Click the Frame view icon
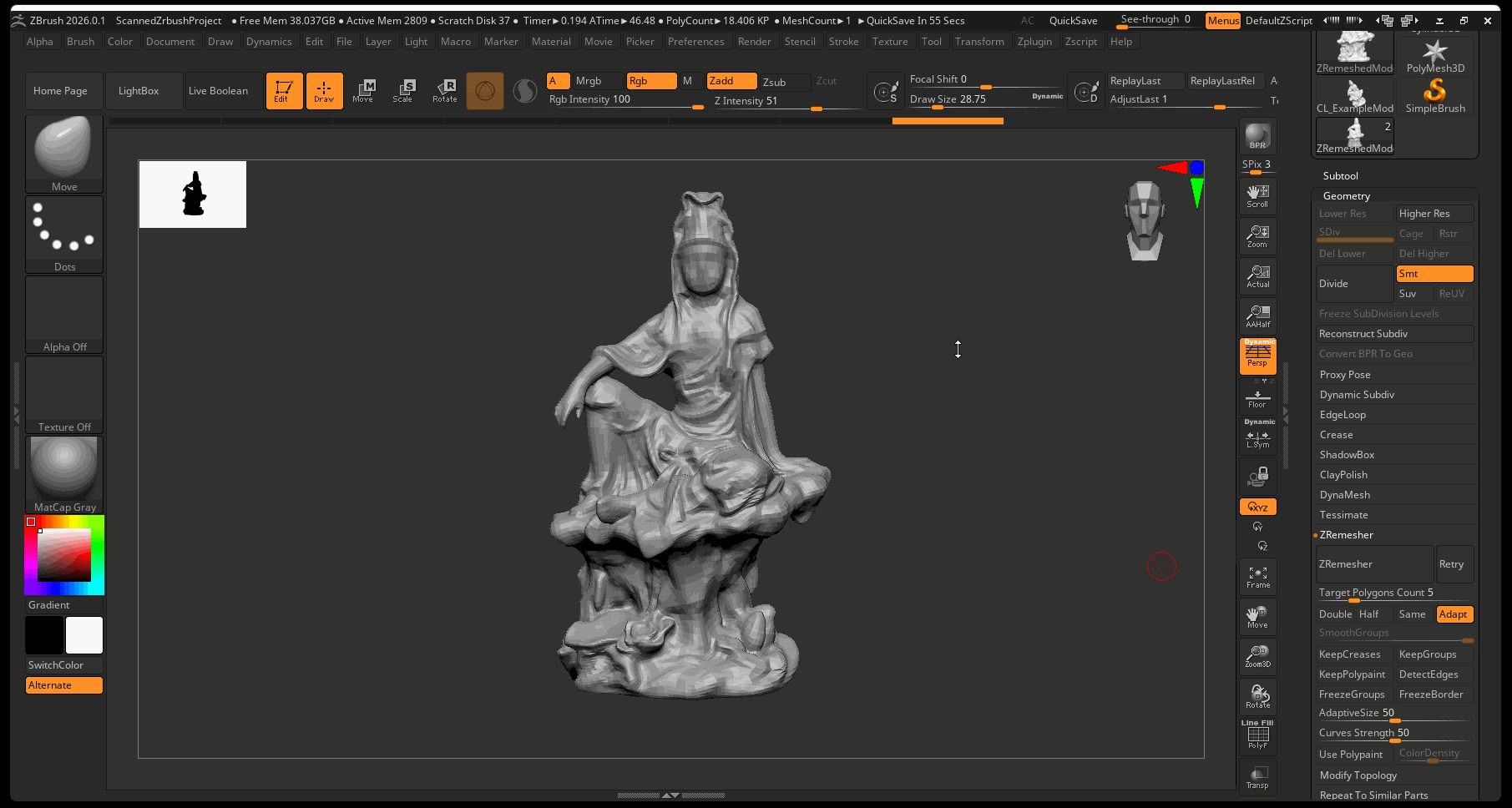 coord(1257,577)
